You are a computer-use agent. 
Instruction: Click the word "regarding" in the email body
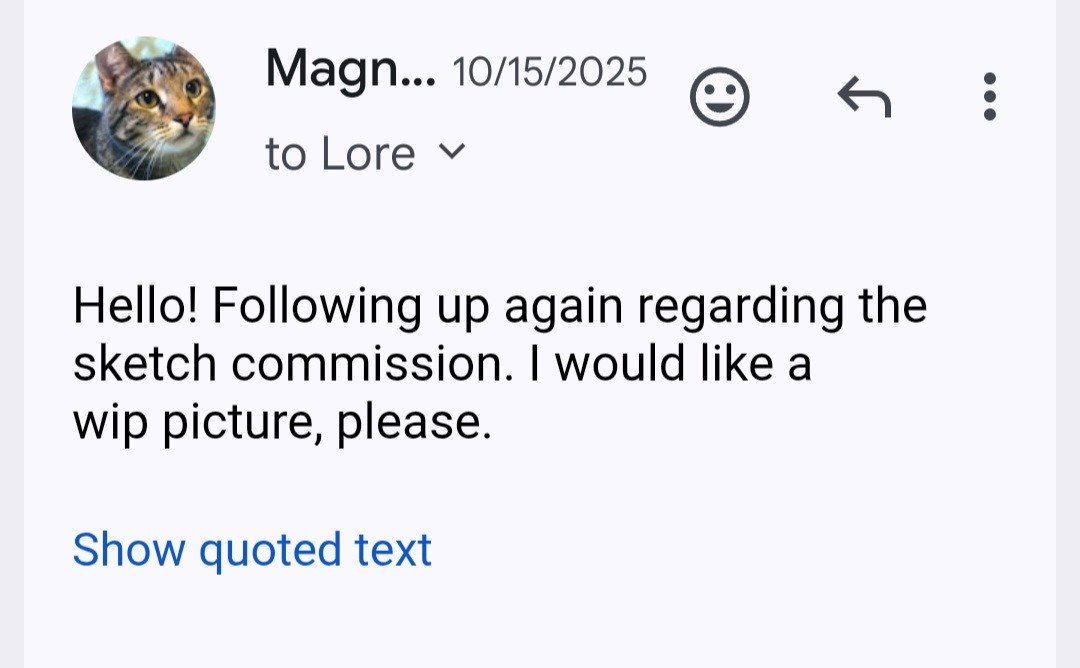(740, 308)
